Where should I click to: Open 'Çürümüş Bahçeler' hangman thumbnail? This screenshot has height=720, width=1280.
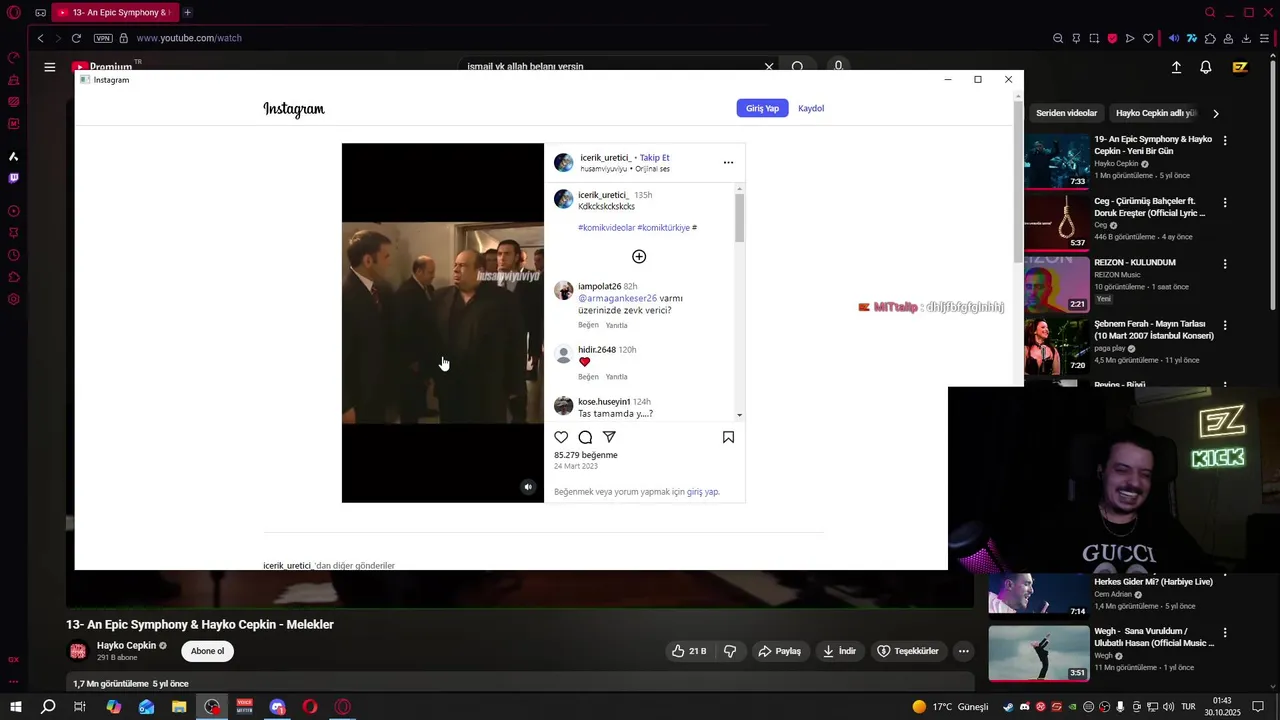point(1056,221)
